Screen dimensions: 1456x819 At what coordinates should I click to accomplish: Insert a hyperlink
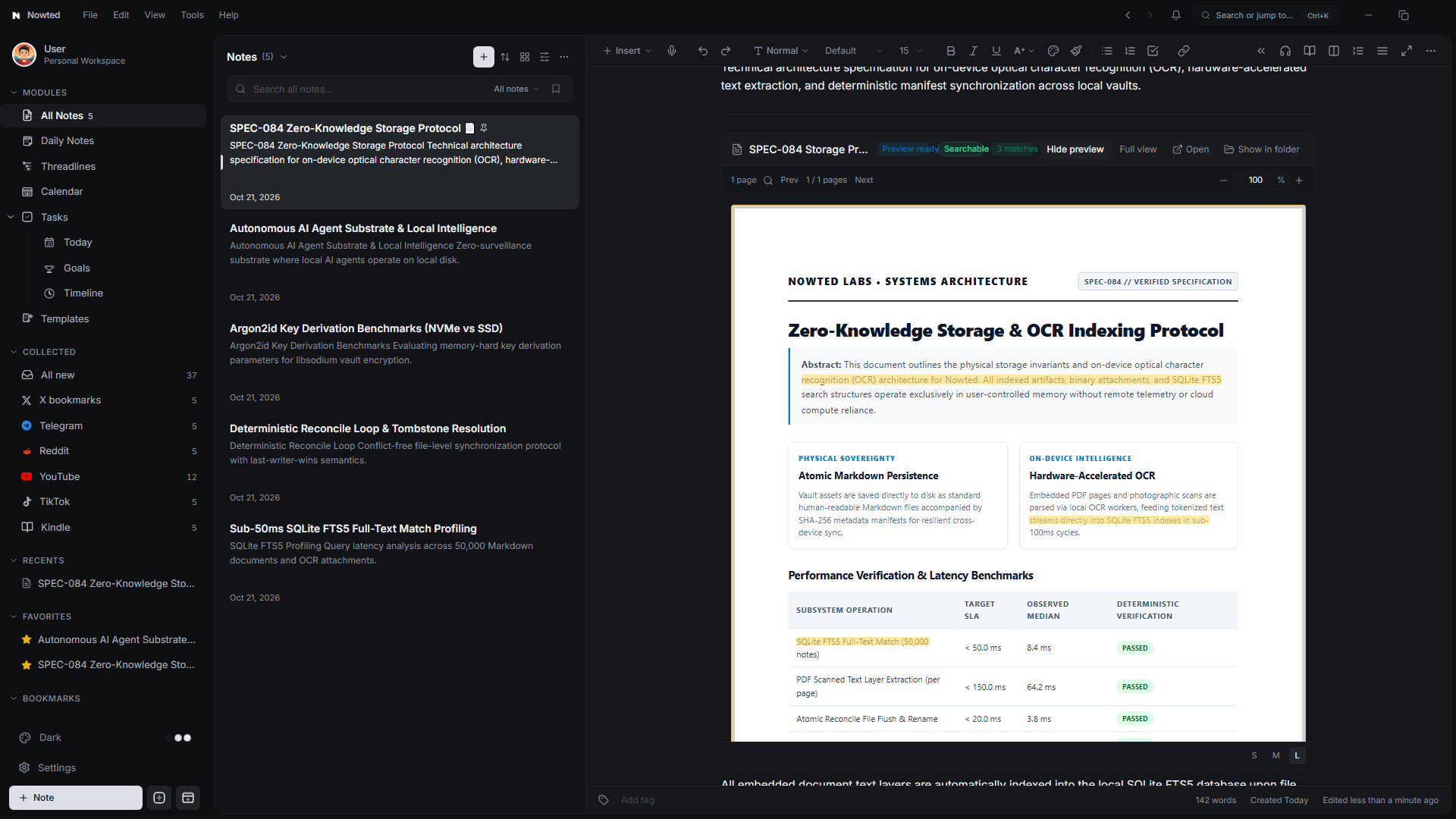[1184, 51]
